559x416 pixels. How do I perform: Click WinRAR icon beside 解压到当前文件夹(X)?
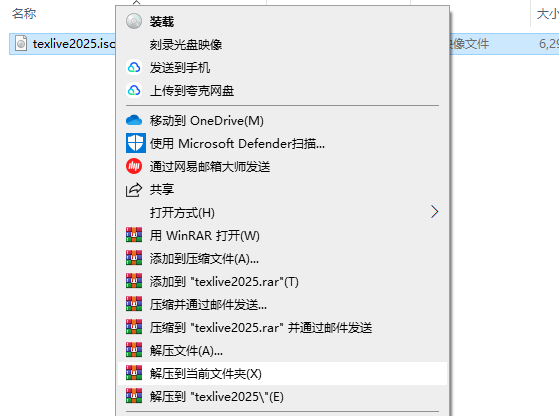[x=134, y=373]
